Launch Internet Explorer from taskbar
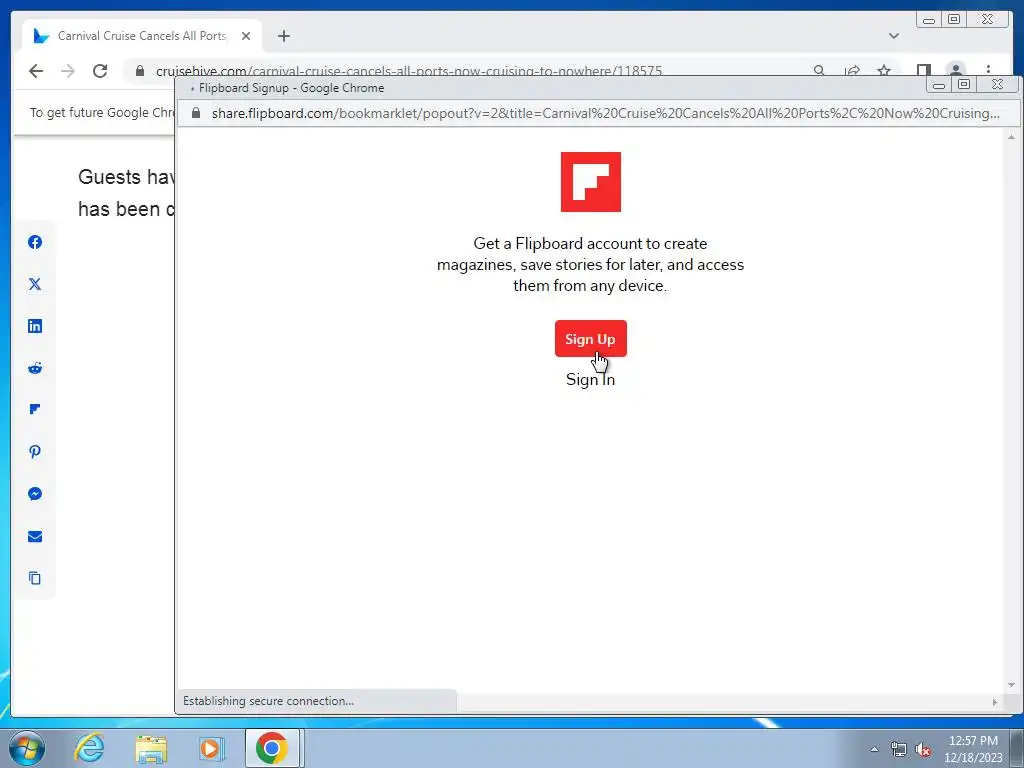The width and height of the screenshot is (1024, 768). [x=89, y=748]
